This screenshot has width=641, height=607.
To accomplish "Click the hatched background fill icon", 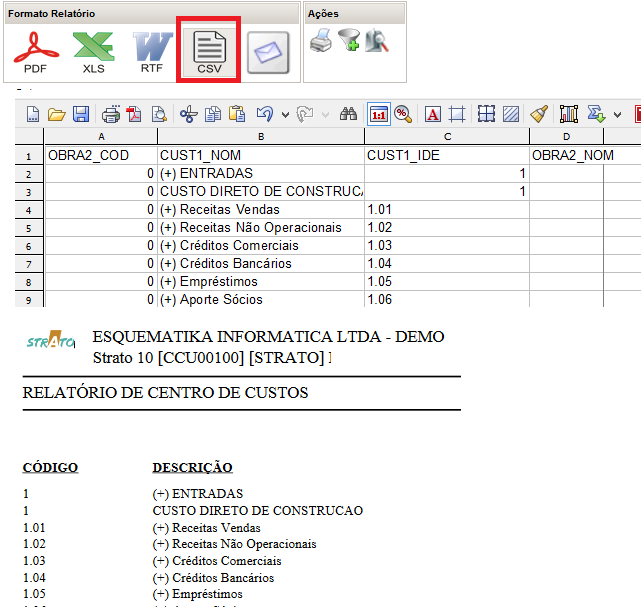I will tap(511, 114).
